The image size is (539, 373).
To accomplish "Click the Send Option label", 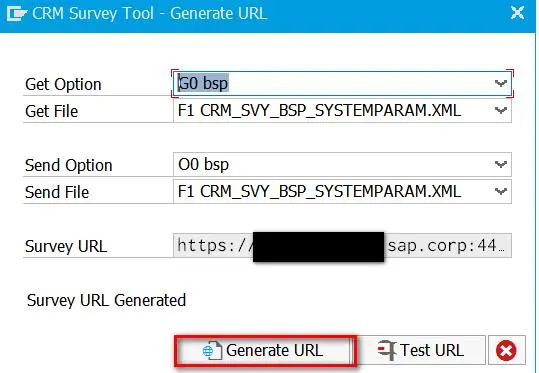I will (x=69, y=165).
